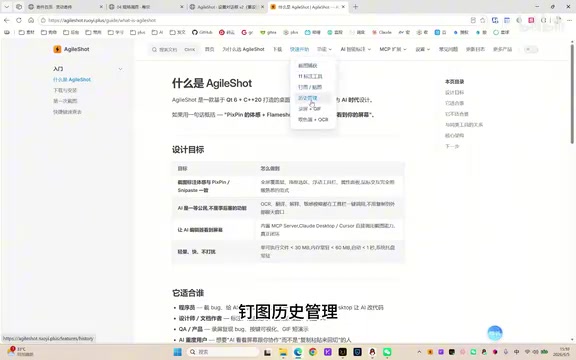Open 为什么选 AgileShot navbar link

243,49
